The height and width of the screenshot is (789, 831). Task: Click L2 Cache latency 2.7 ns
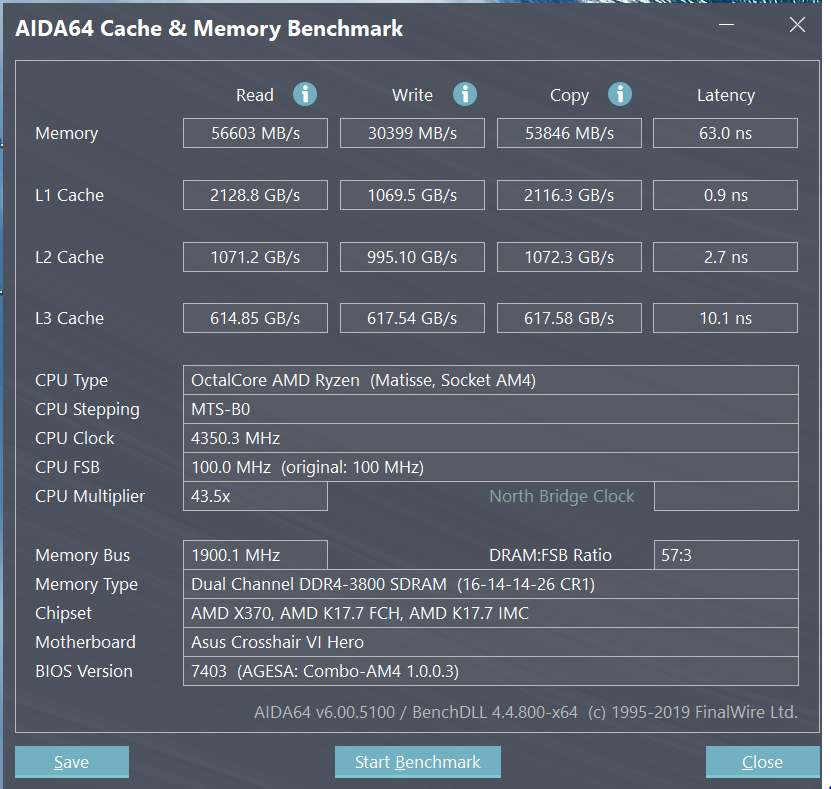(725, 257)
